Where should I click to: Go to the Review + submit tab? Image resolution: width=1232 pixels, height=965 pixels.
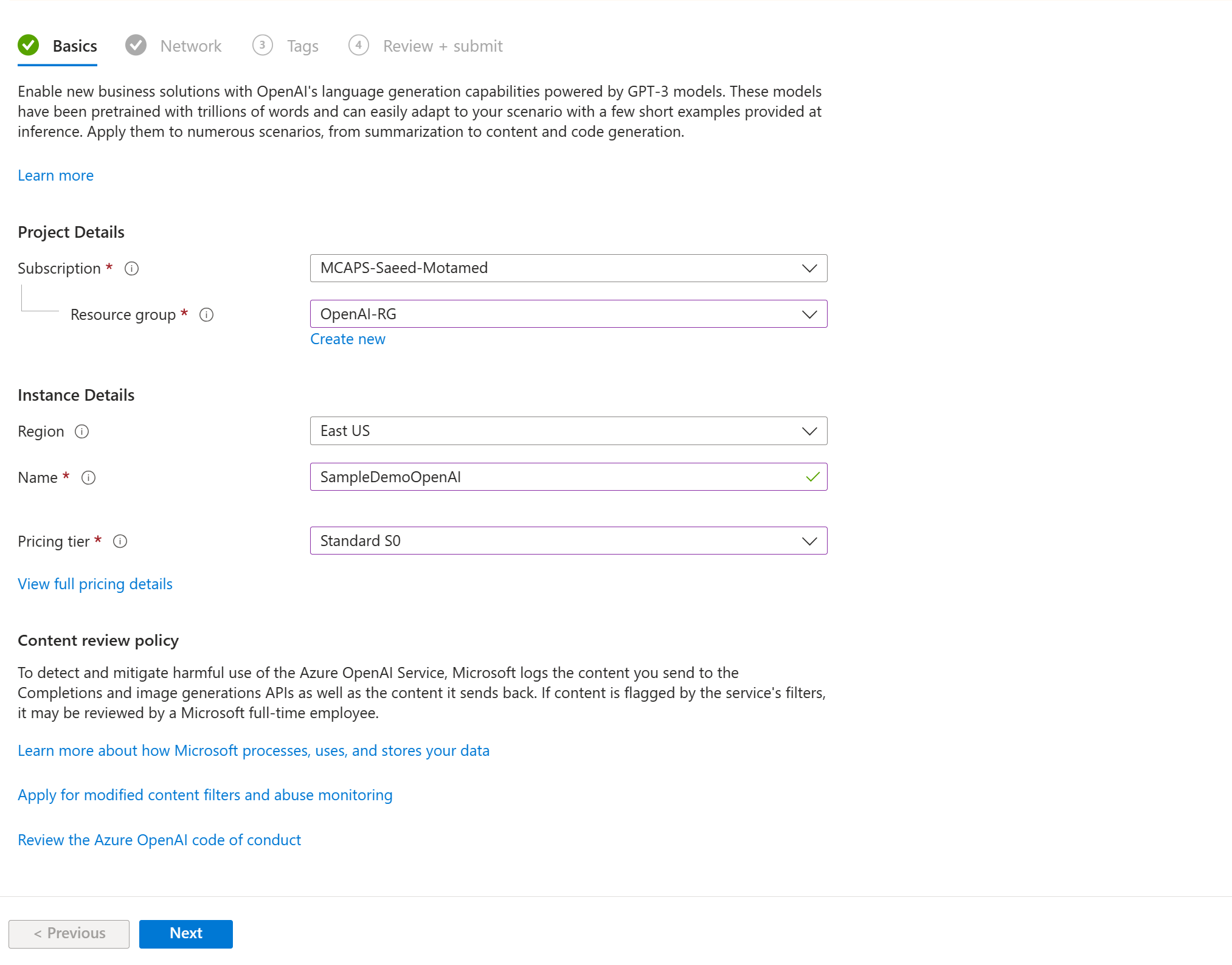pos(442,46)
